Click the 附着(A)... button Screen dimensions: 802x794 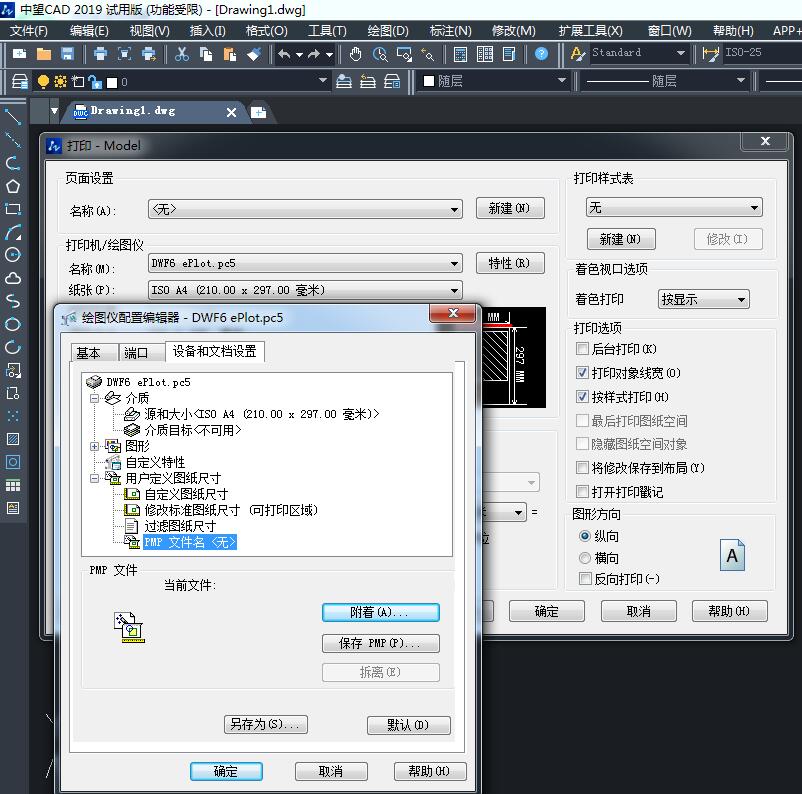pos(381,612)
